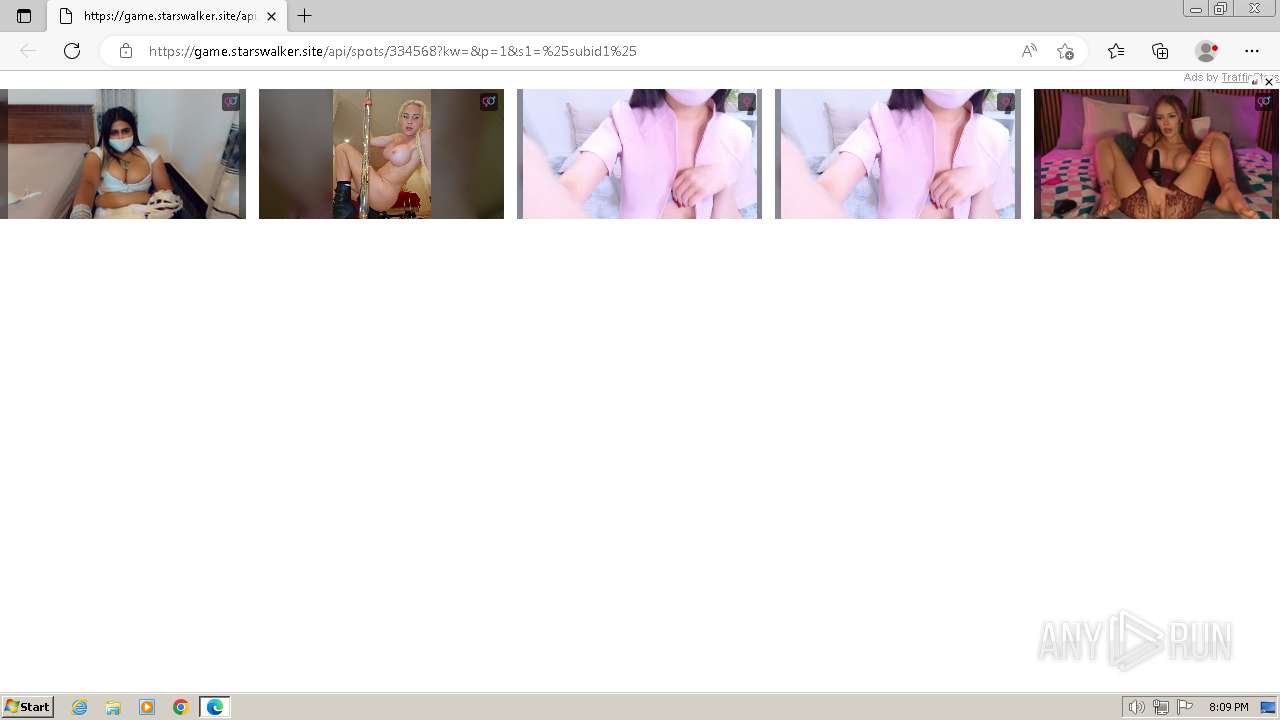Select the game.starswalker.site browser tab
The image size is (1280, 720).
(166, 16)
